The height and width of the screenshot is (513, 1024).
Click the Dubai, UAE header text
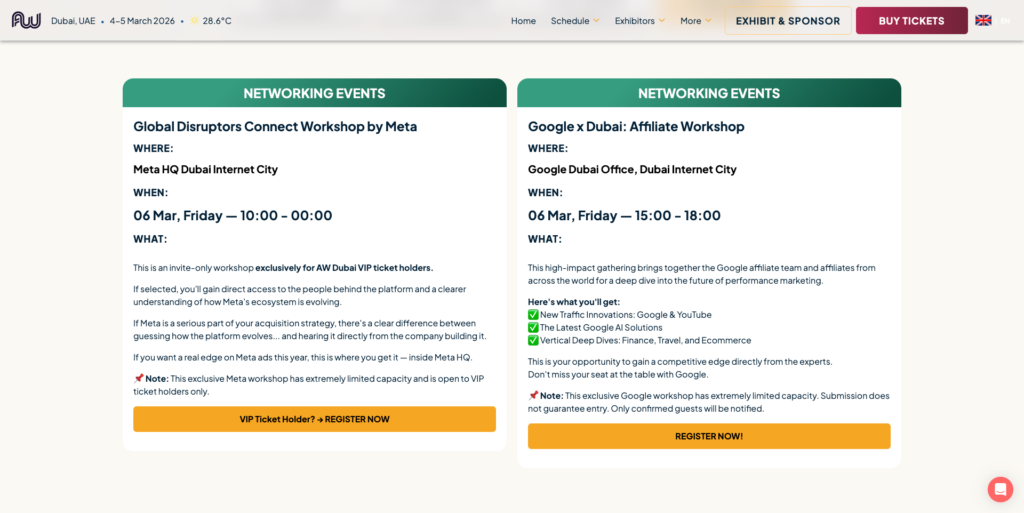(73, 21)
